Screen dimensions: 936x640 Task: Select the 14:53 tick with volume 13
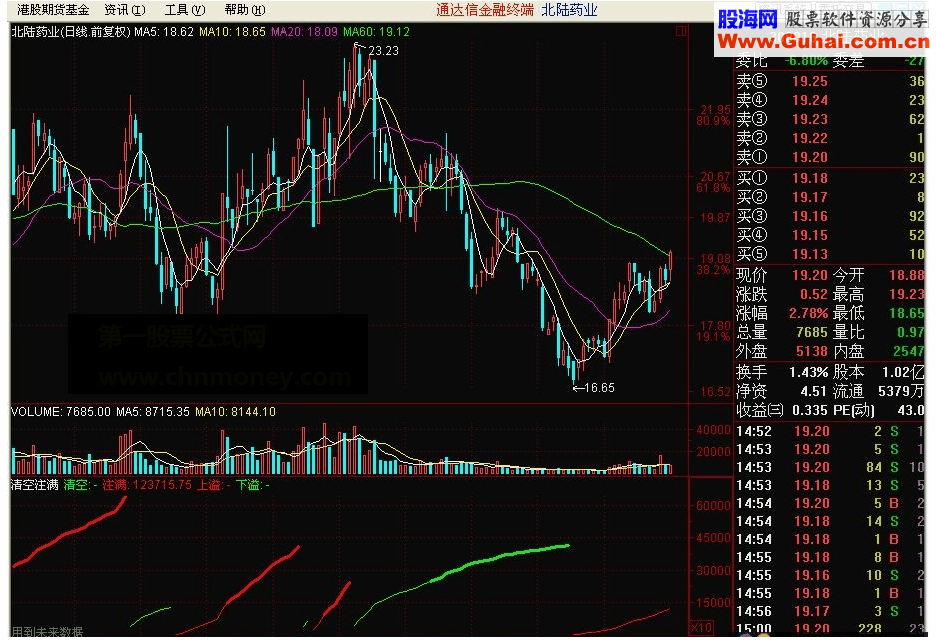click(830, 485)
